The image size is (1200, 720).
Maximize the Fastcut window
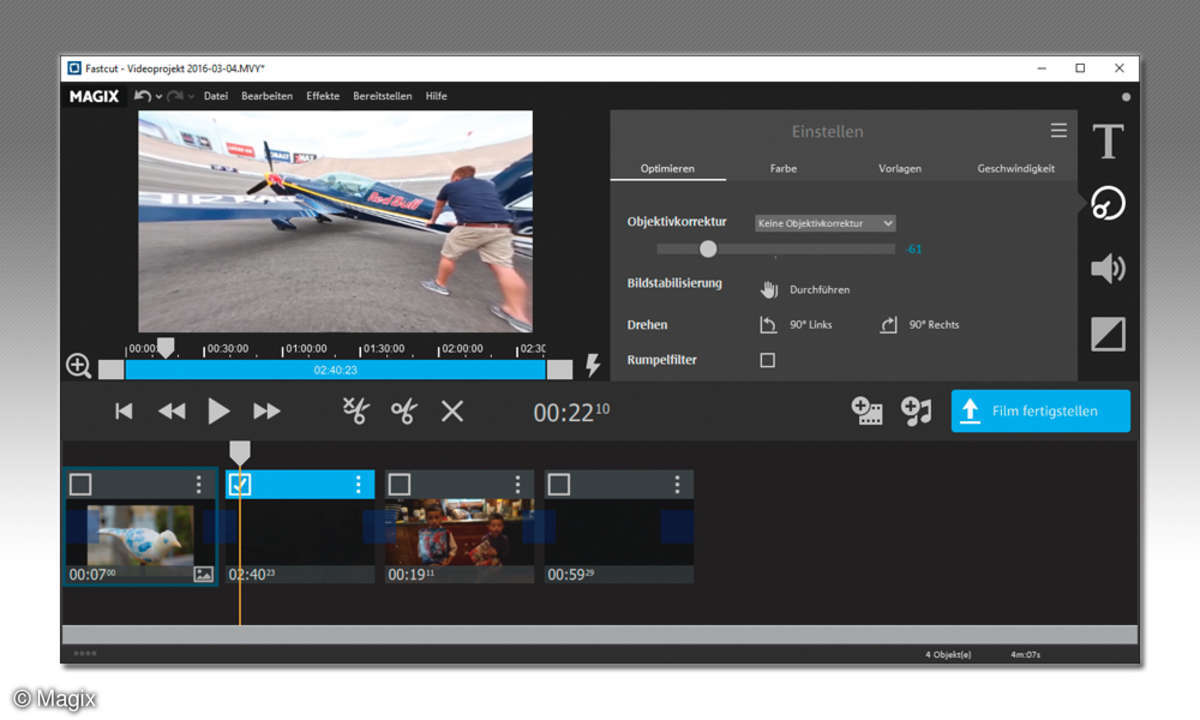coord(1080,68)
